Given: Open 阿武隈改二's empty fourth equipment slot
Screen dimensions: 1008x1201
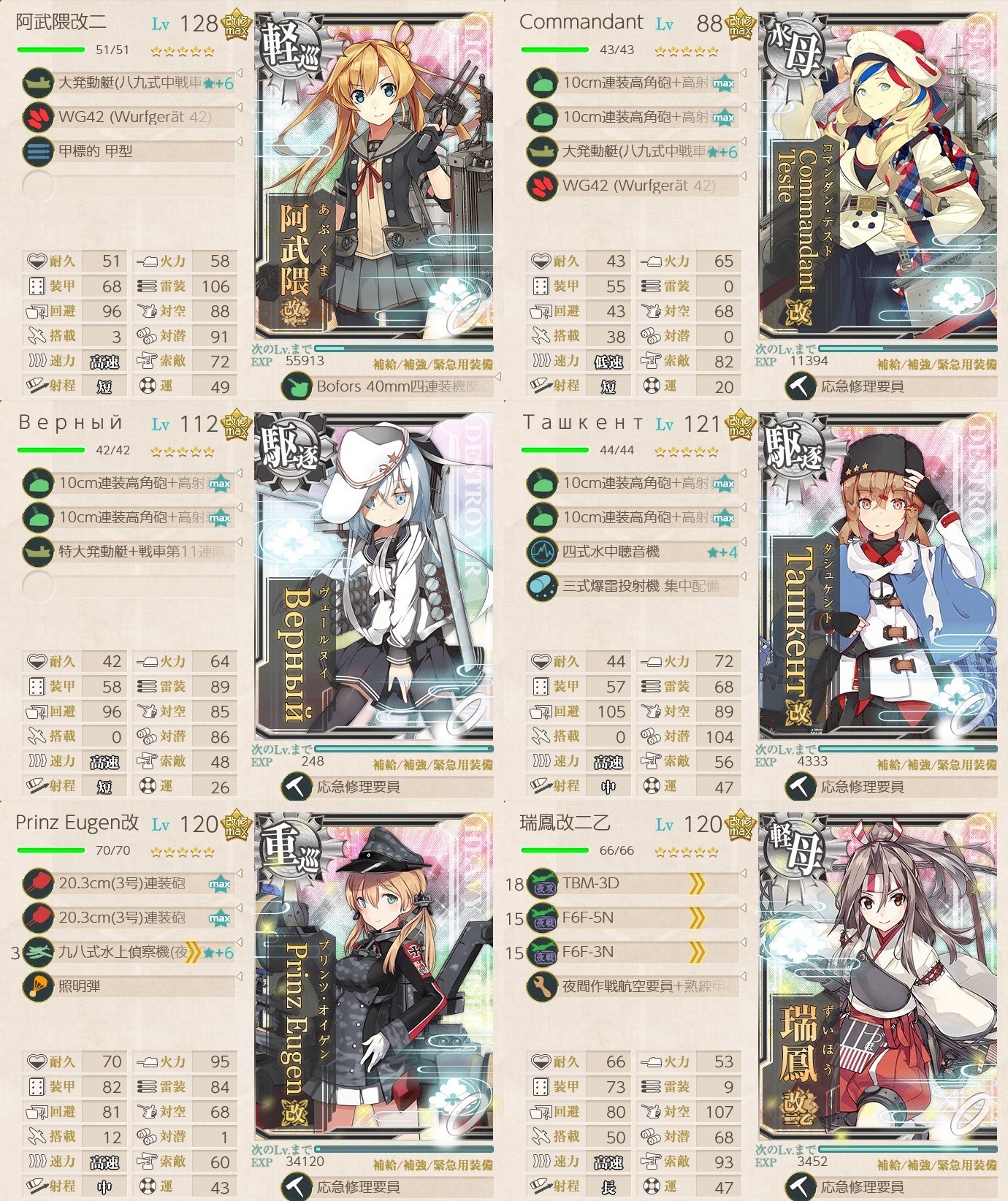Looking at the screenshot, I should tap(129, 186).
